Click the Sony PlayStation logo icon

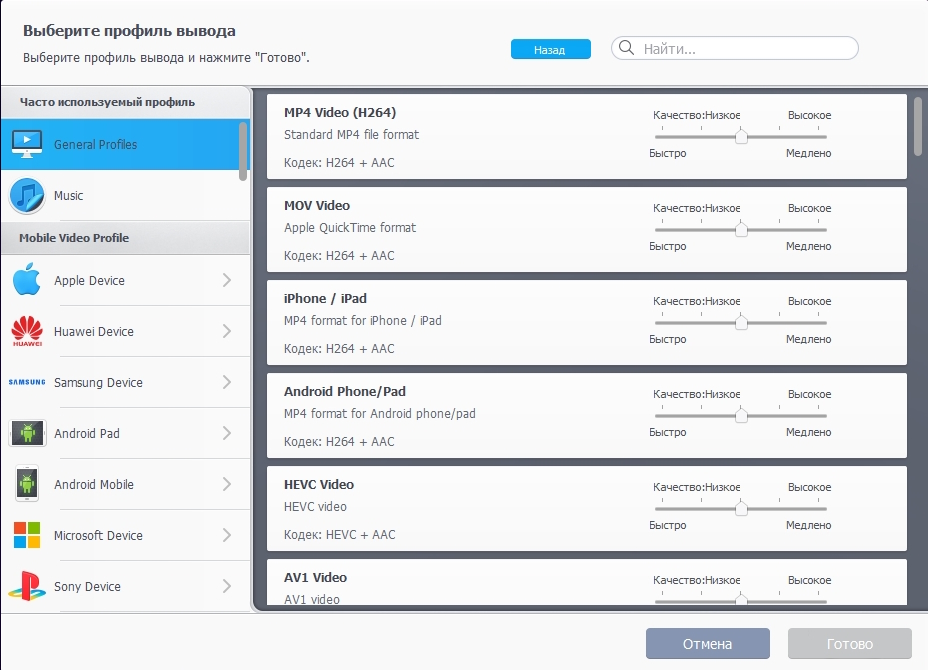27,586
